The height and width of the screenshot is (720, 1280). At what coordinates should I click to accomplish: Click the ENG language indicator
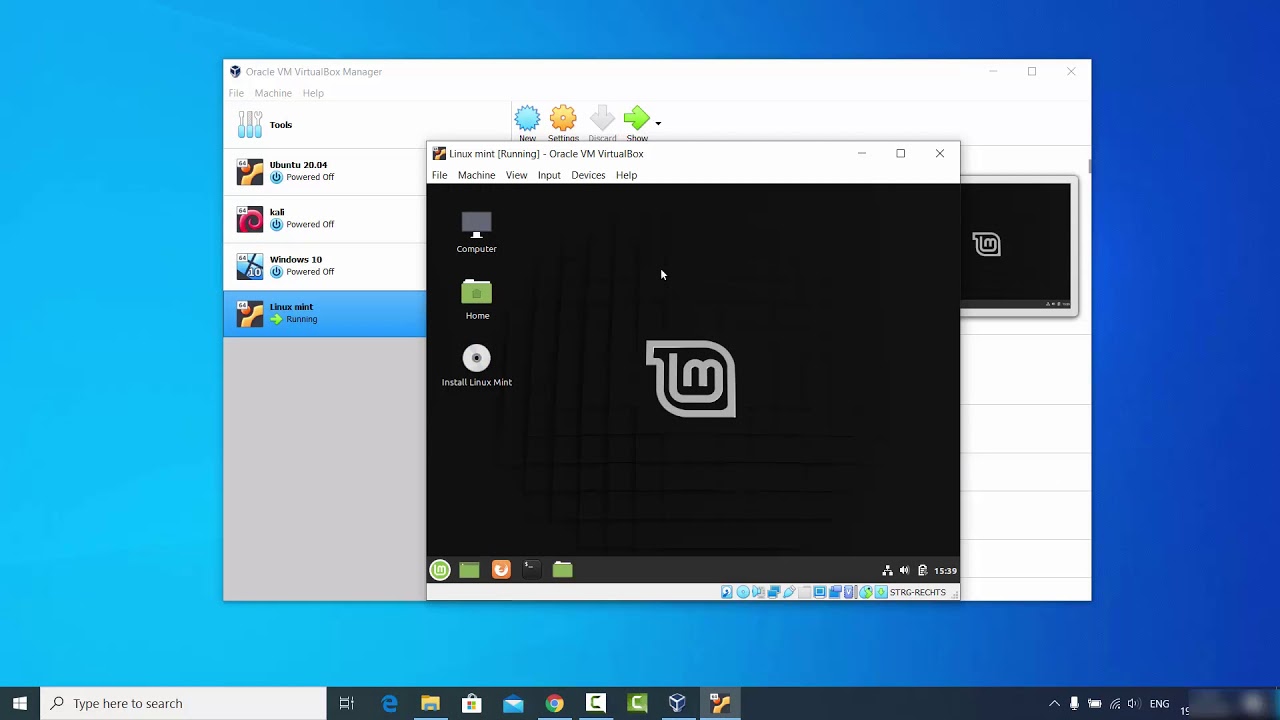[x=1159, y=703]
